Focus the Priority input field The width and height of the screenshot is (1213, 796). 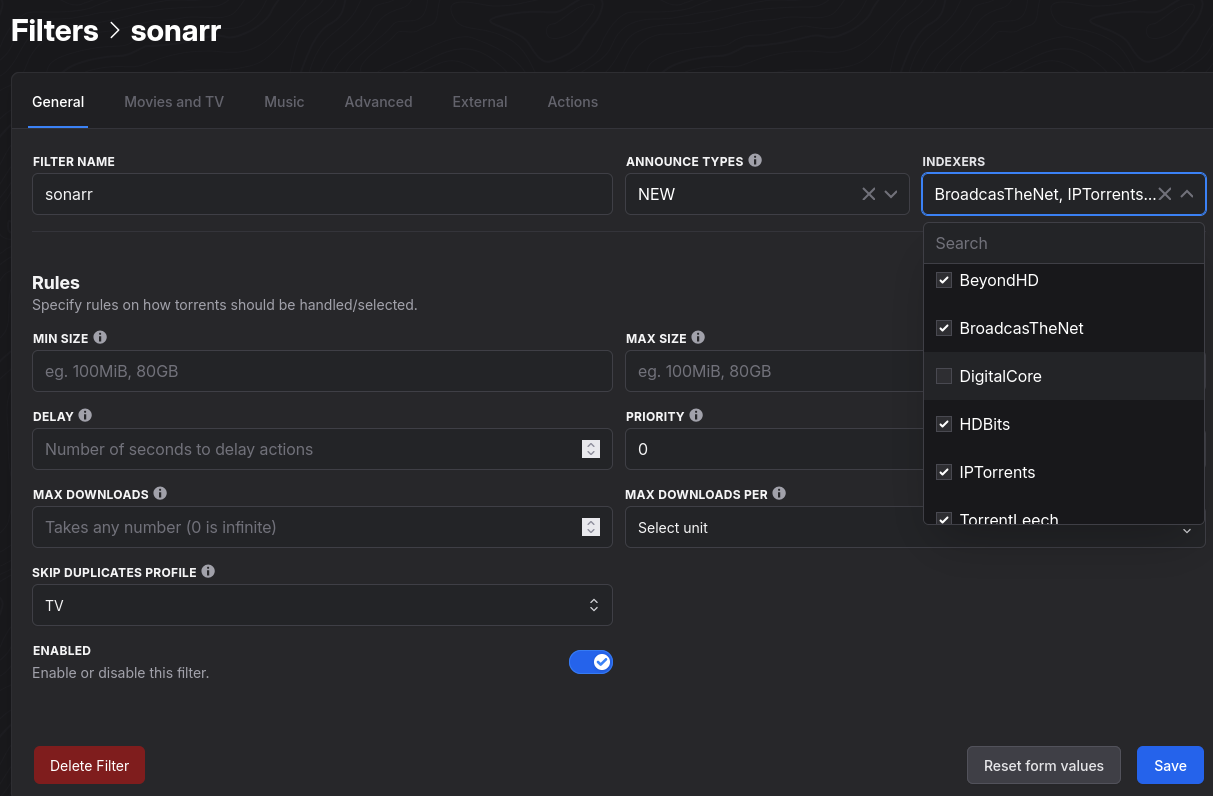tap(774, 449)
